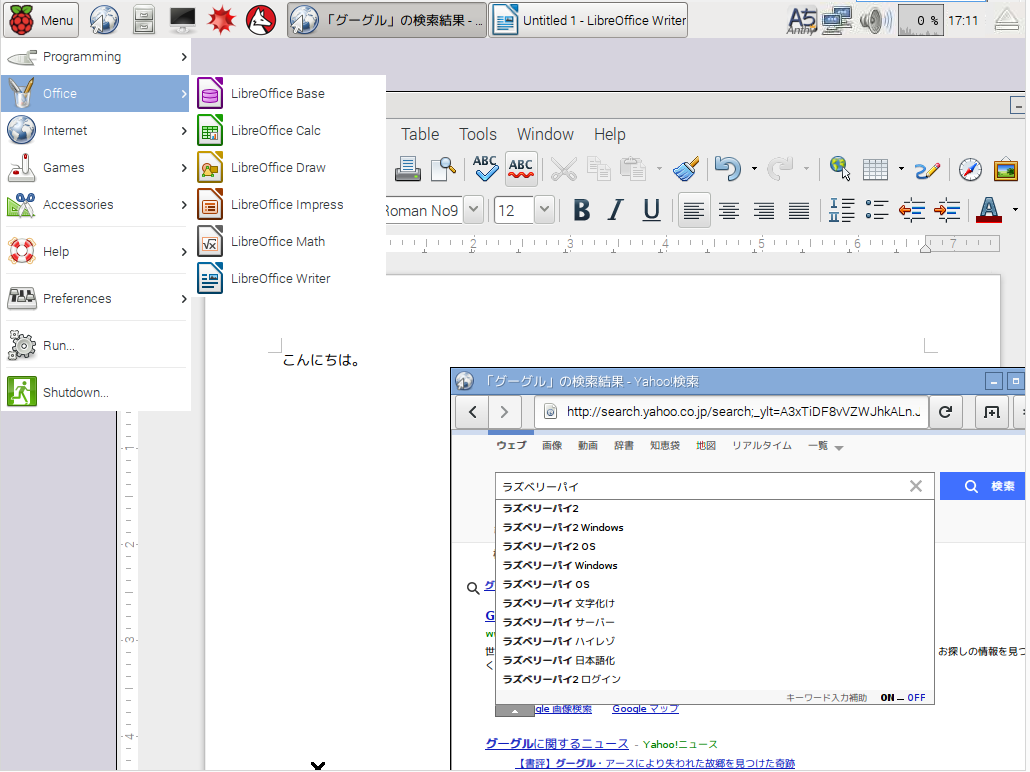Open Undo history dropdown arrow
The image size is (1030, 772).
coord(754,170)
